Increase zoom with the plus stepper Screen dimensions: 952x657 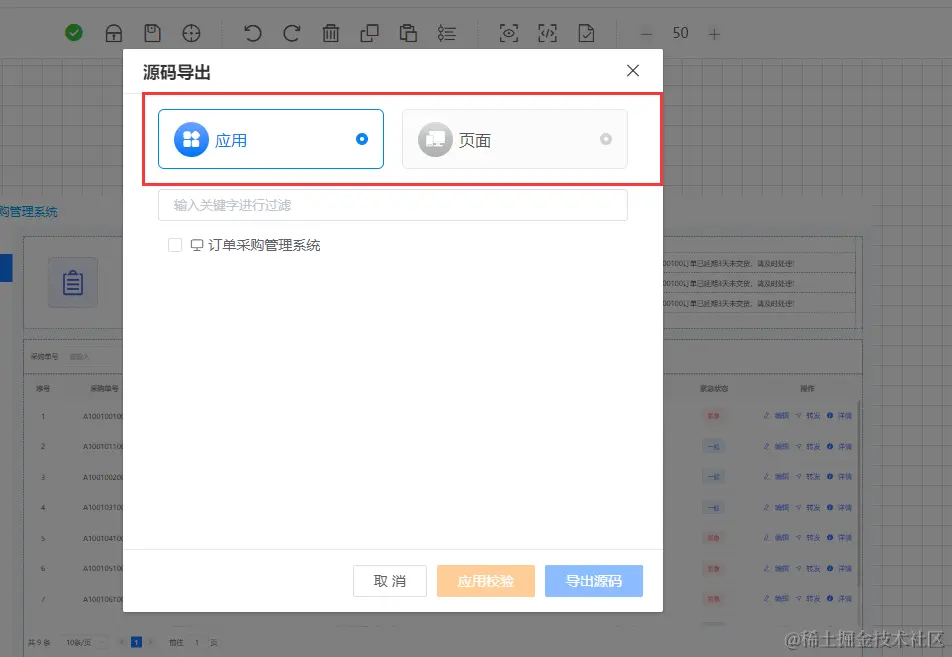pos(715,33)
